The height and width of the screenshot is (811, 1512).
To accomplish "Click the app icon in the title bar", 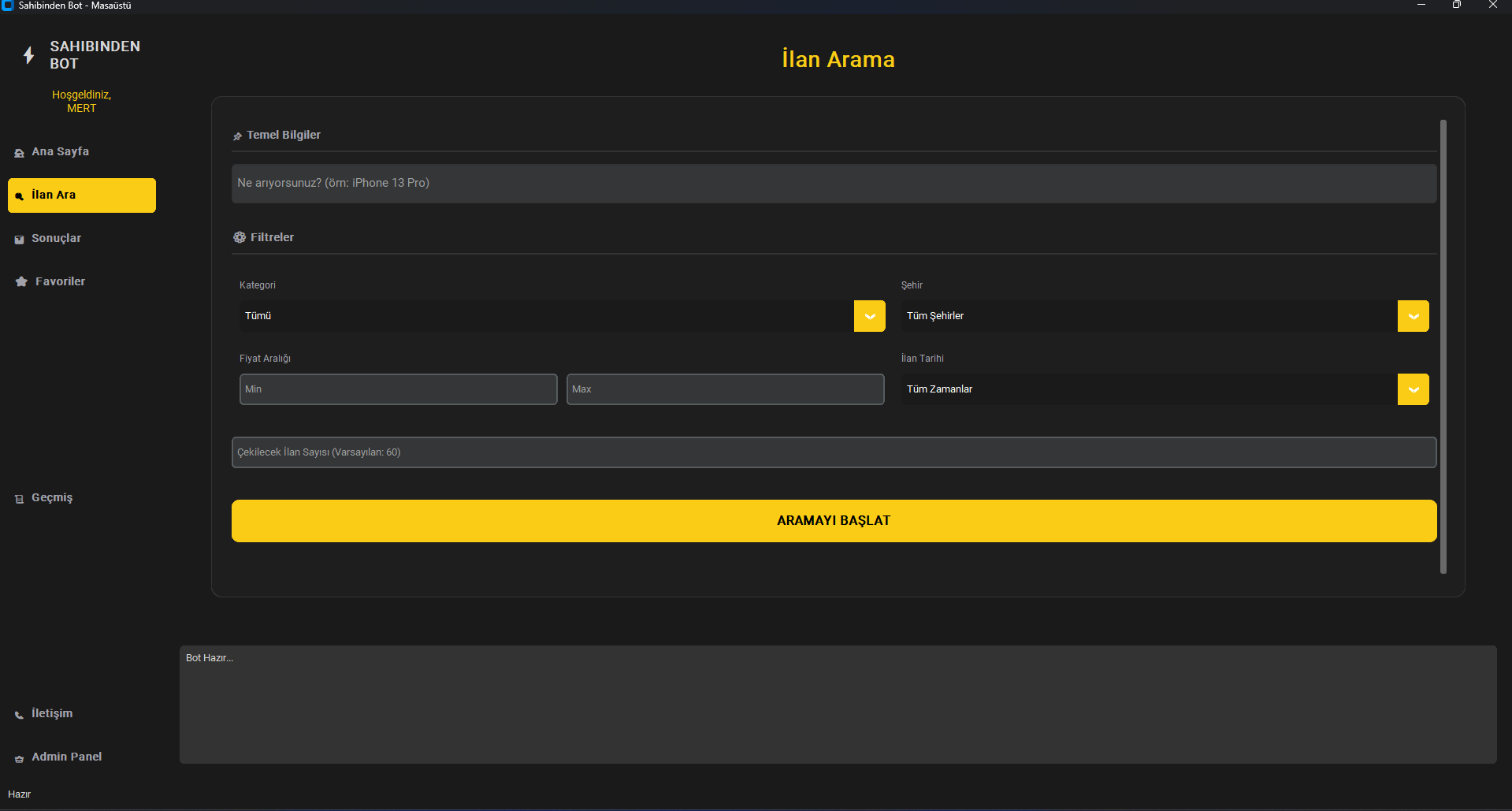I will 8,6.
